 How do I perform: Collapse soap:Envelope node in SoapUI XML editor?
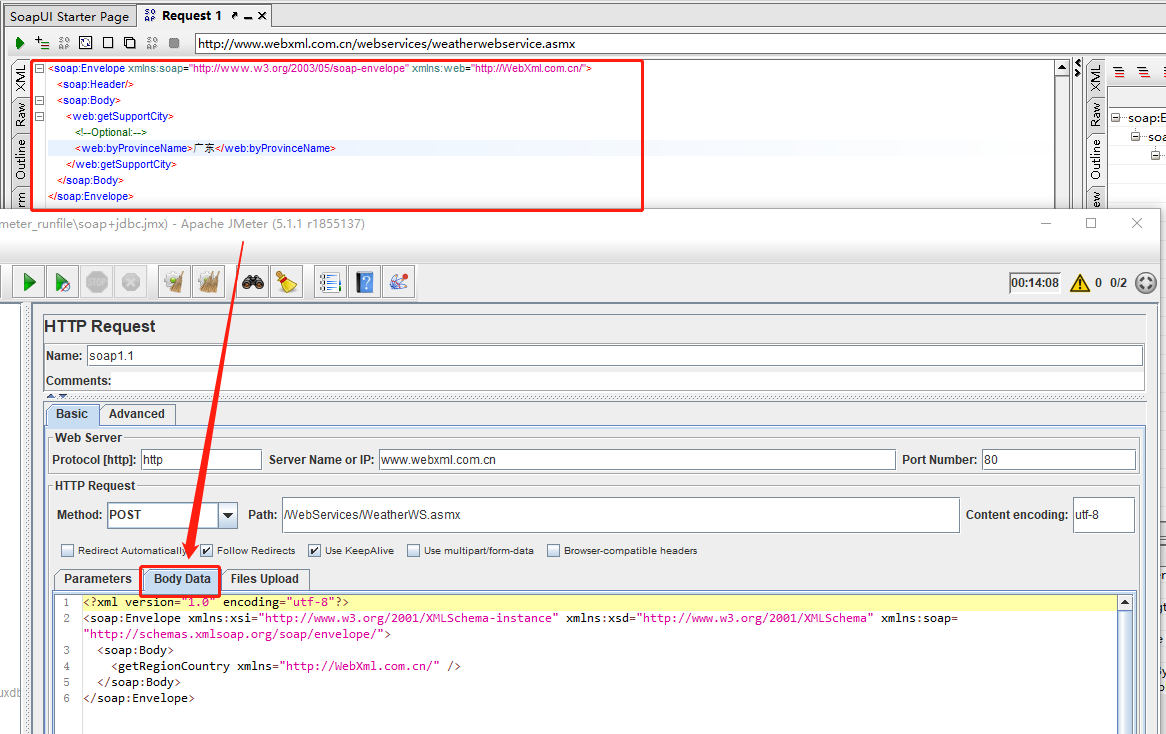click(39, 68)
